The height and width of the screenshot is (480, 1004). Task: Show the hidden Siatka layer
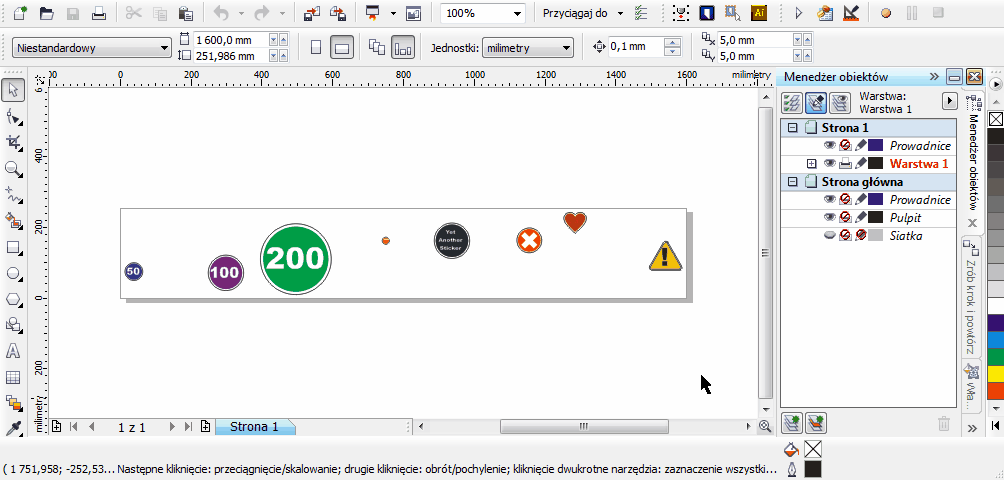pos(830,236)
